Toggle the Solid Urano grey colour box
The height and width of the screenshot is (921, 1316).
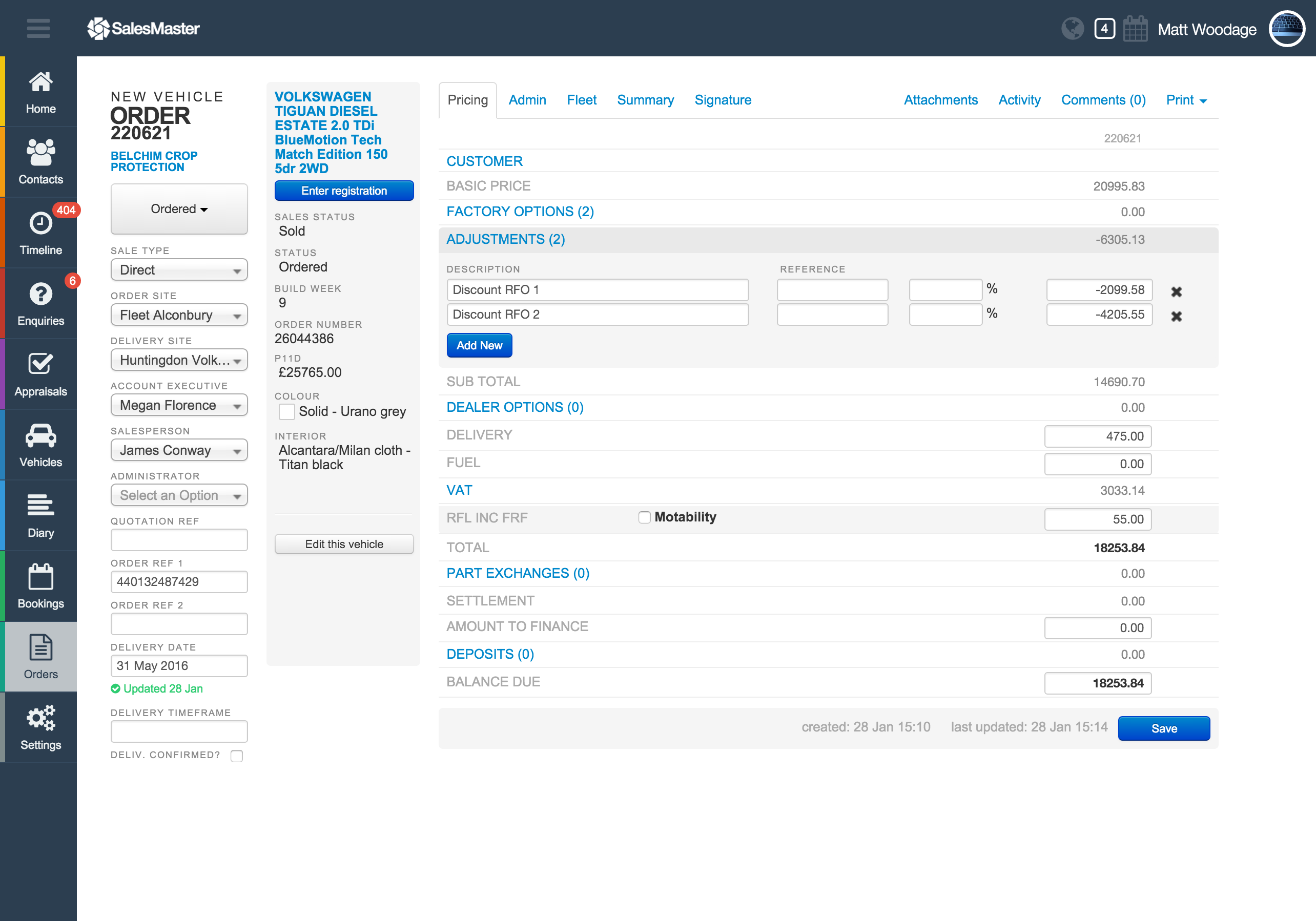coord(286,412)
